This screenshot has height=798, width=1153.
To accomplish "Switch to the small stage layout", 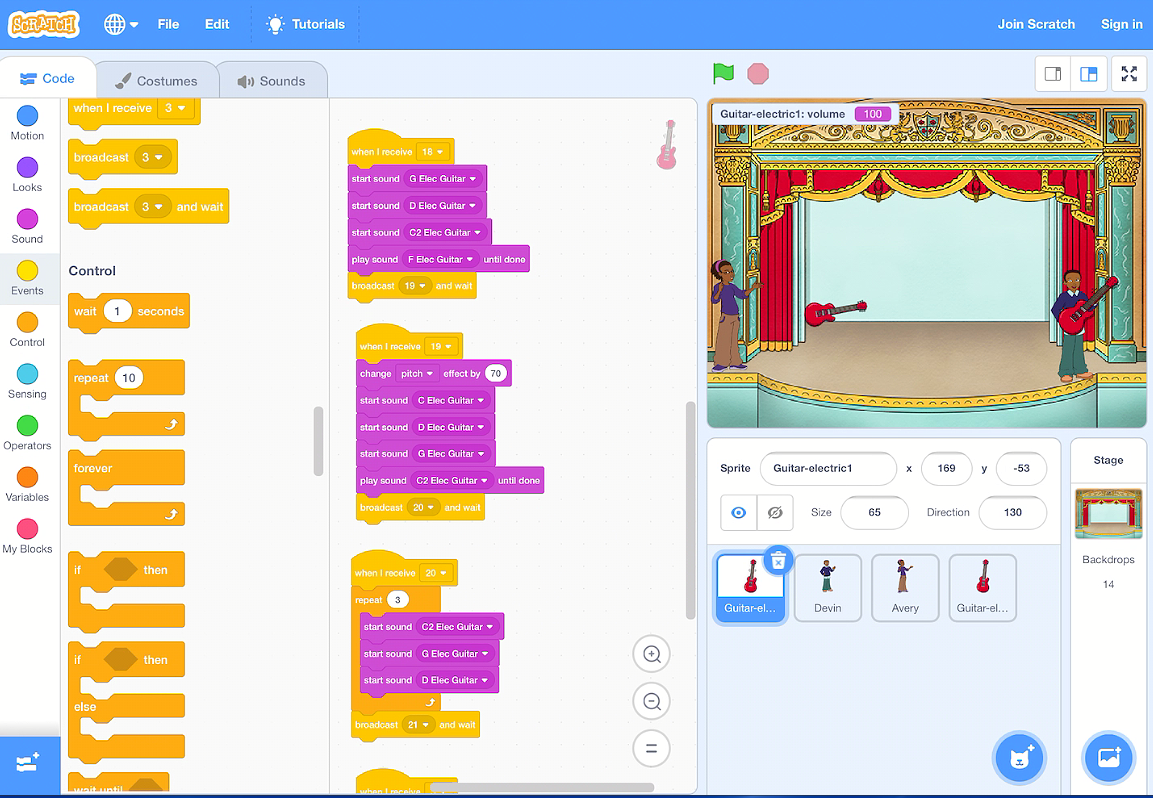I will click(1052, 74).
